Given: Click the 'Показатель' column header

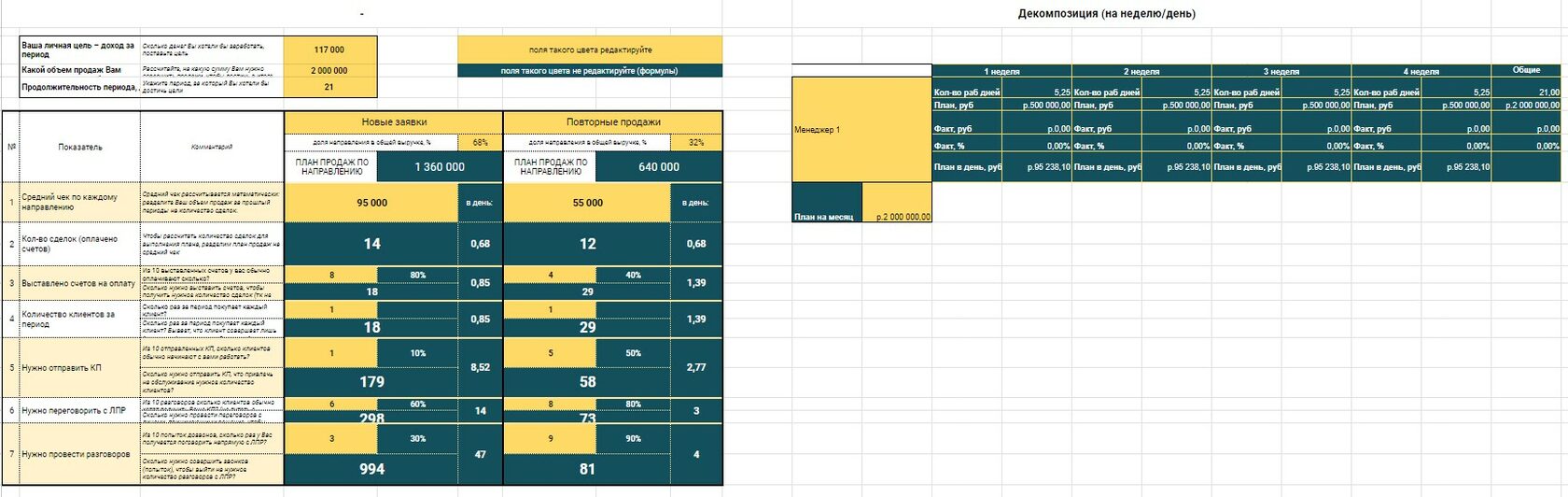Looking at the screenshot, I should coord(80,147).
